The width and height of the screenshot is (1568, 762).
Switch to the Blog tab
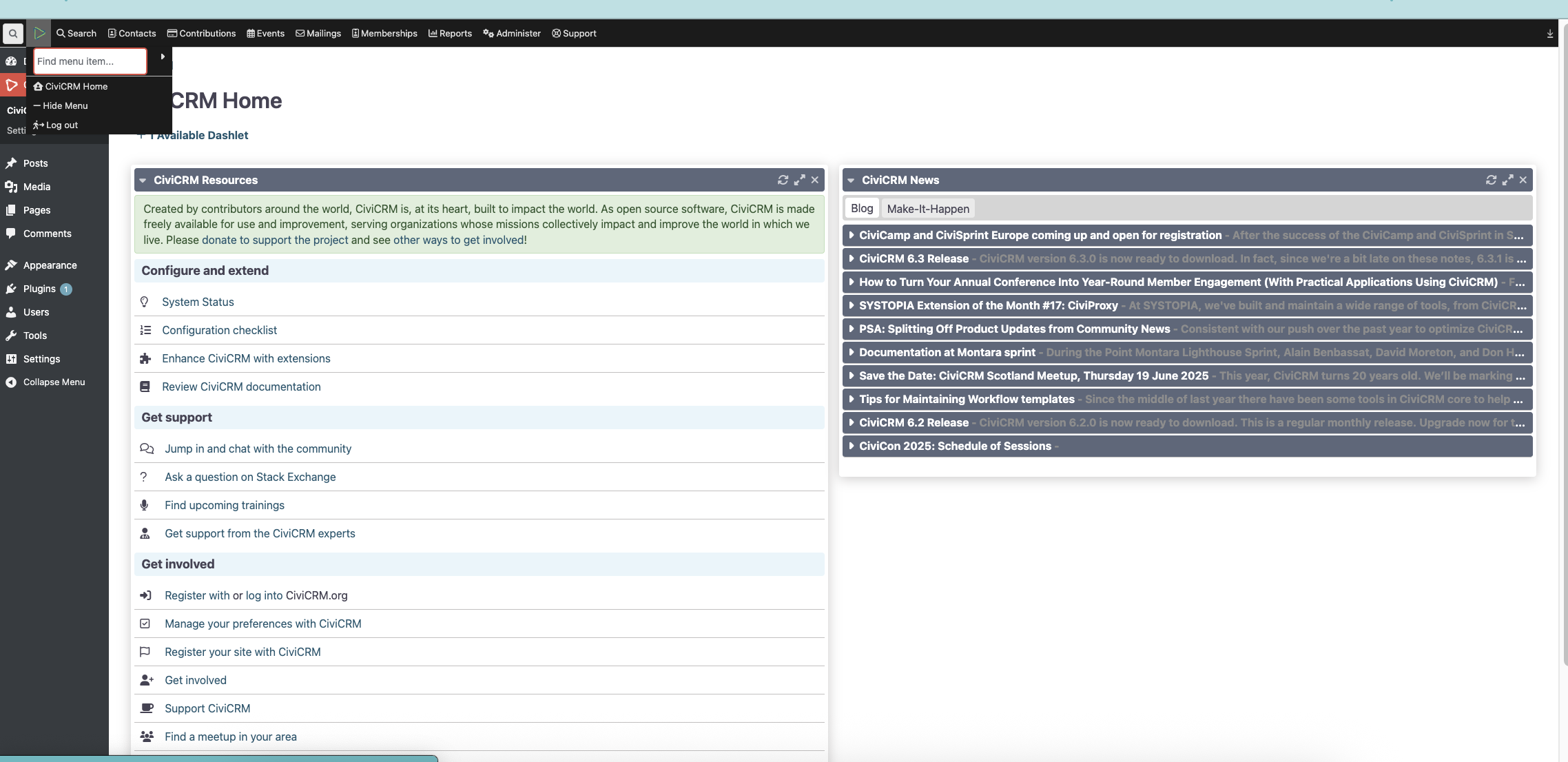[862, 208]
